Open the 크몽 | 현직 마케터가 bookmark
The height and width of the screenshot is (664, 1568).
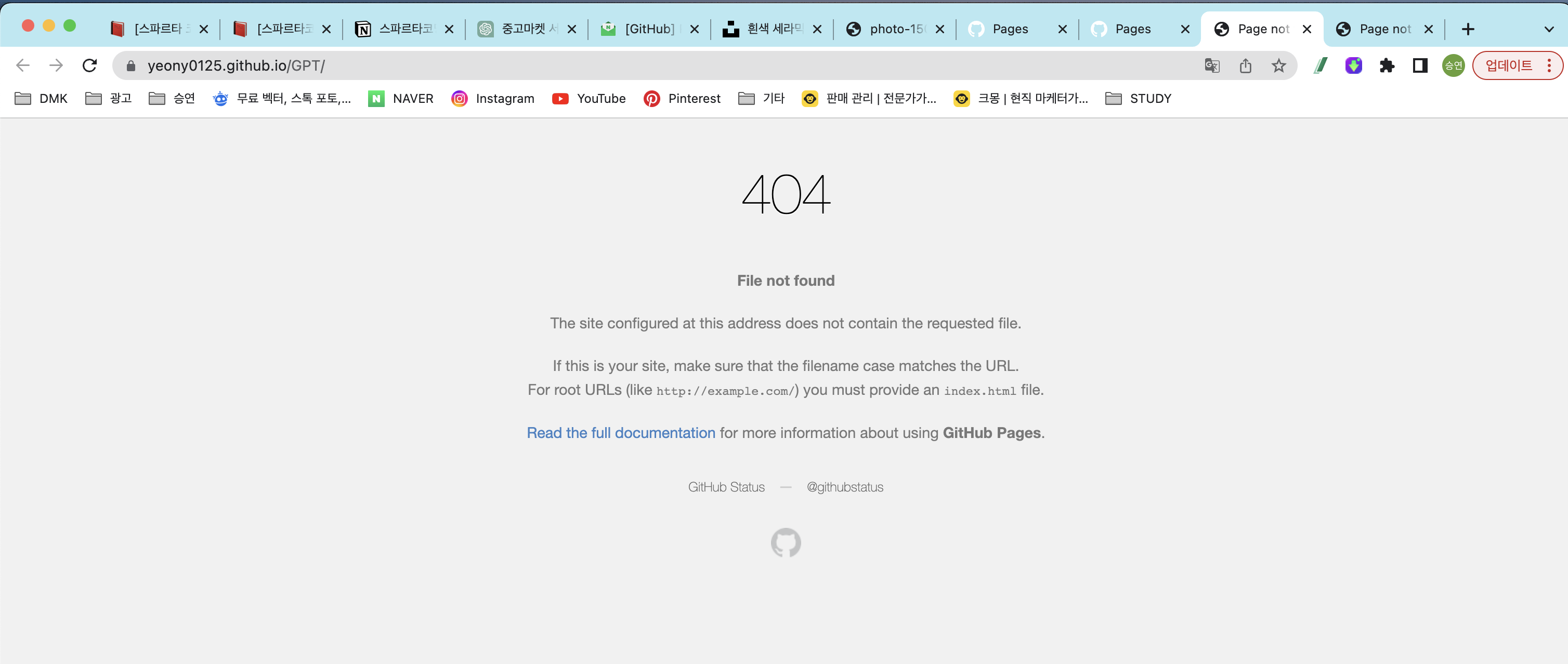(1021, 99)
